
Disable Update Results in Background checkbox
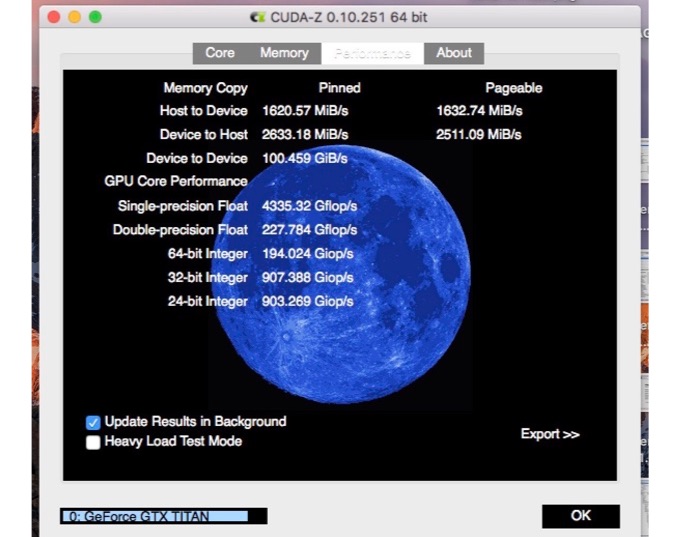click(94, 422)
